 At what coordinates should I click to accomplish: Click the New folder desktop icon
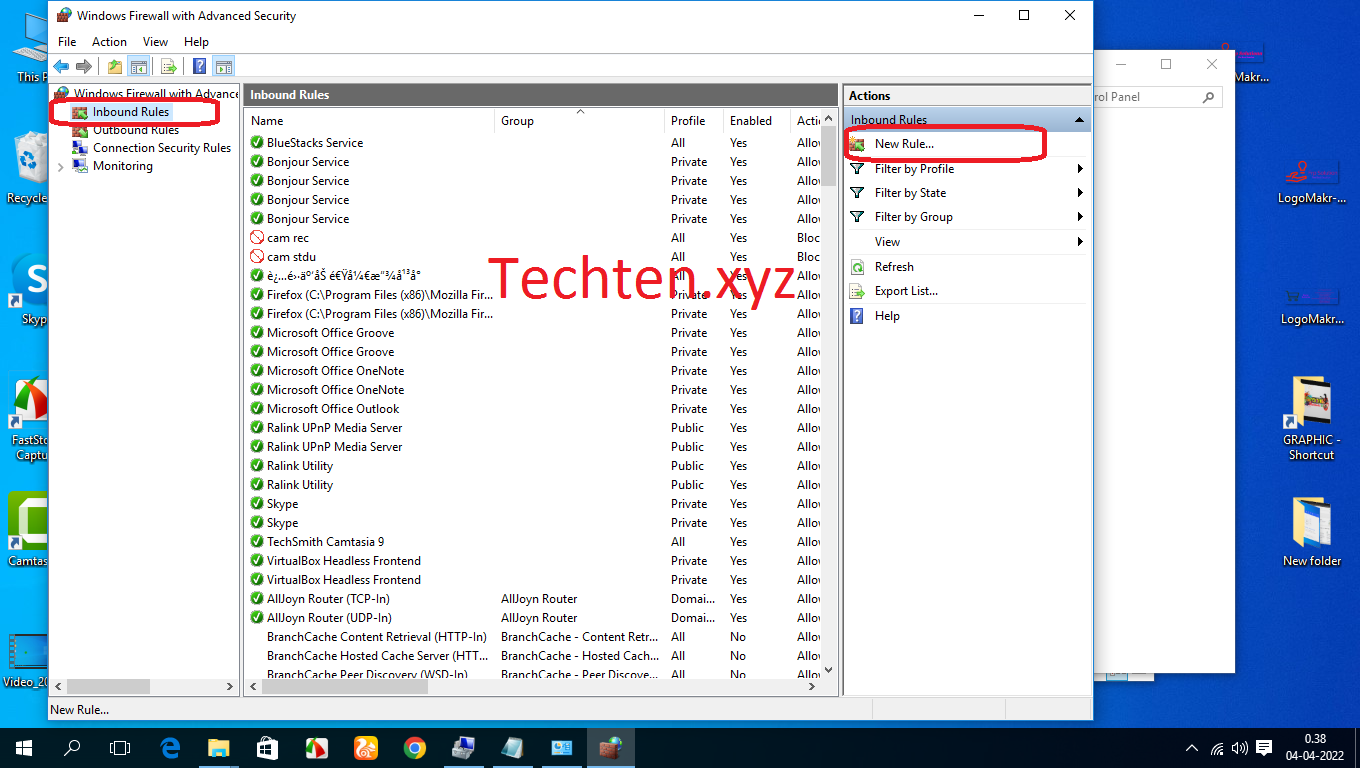(1311, 531)
